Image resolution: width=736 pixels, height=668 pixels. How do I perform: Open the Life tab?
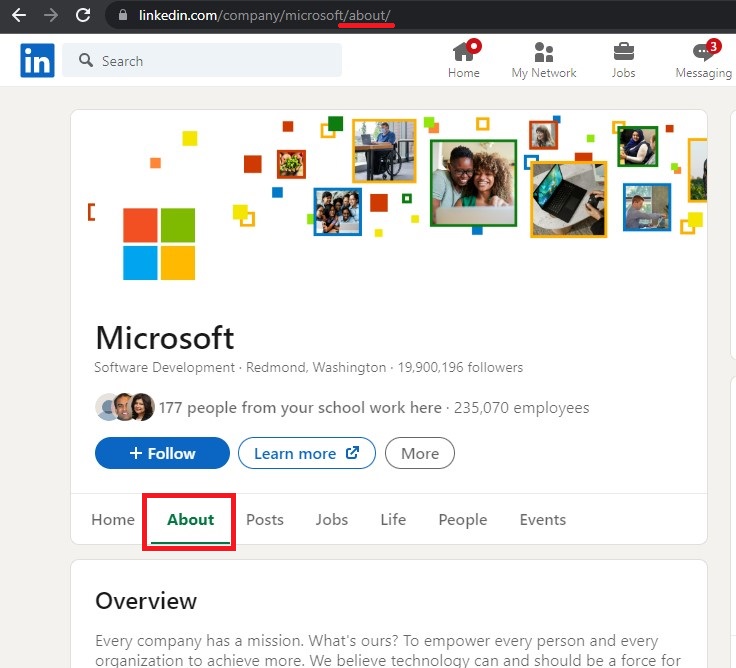click(x=393, y=519)
